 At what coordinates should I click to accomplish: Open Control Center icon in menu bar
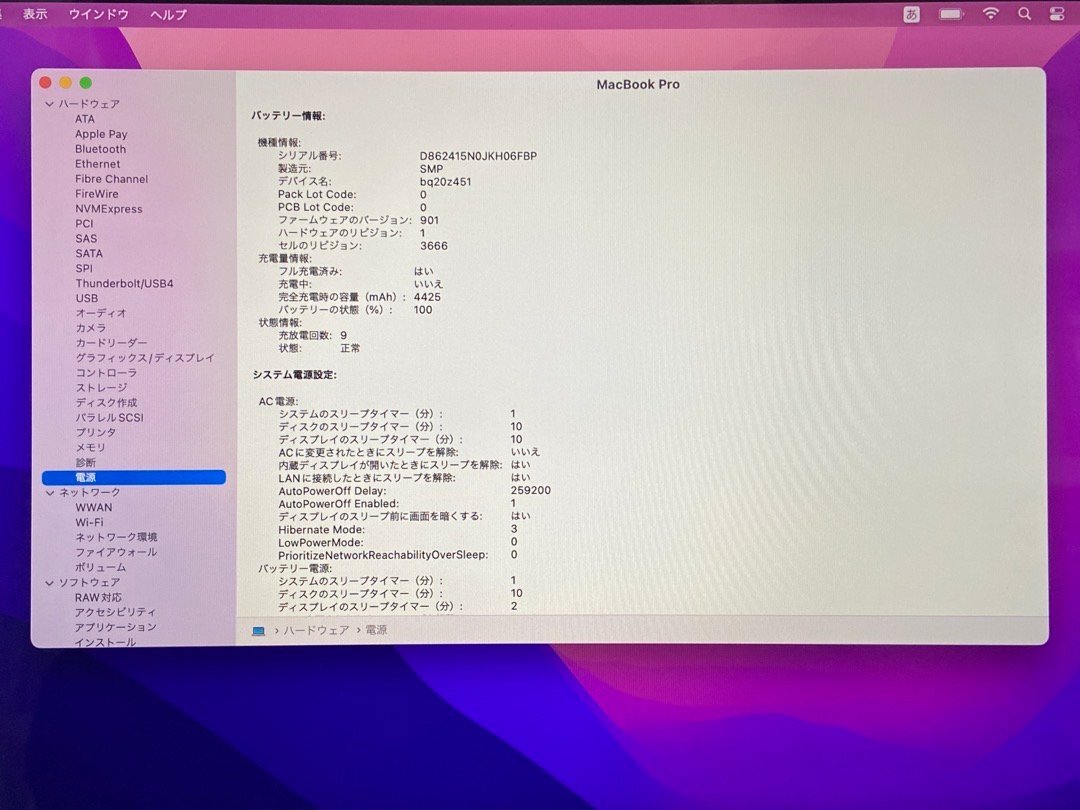(1057, 14)
